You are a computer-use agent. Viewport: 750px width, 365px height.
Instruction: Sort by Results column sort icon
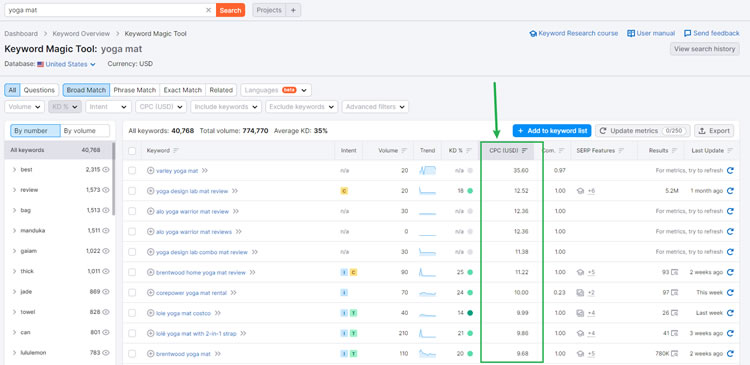[x=674, y=150]
